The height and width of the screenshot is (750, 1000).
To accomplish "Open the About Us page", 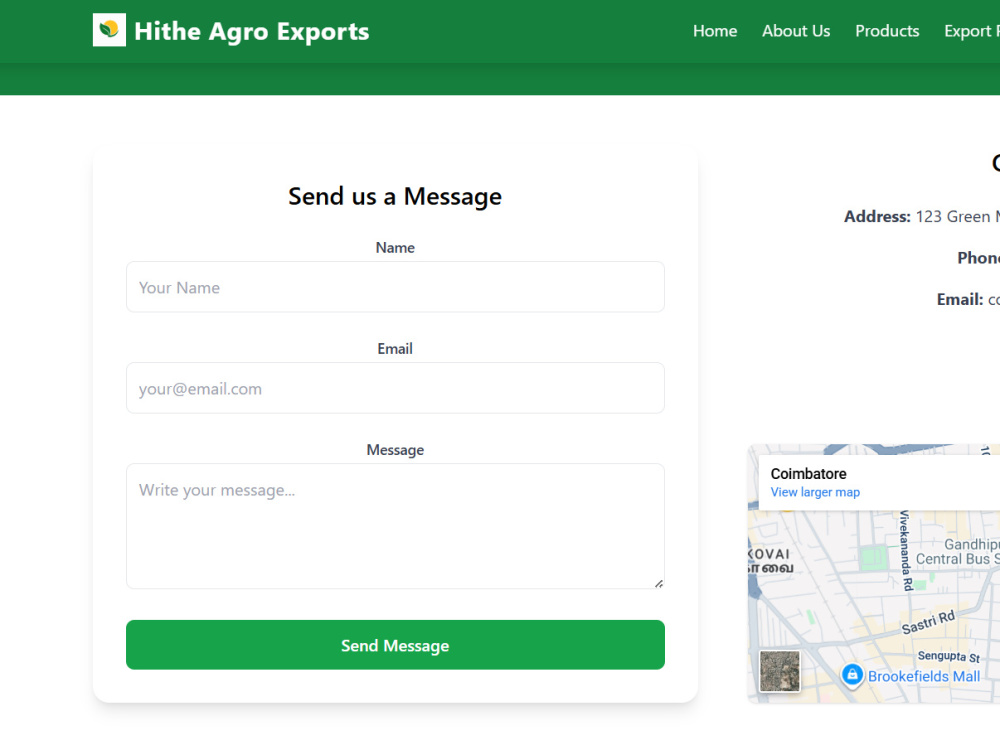I will (796, 31).
